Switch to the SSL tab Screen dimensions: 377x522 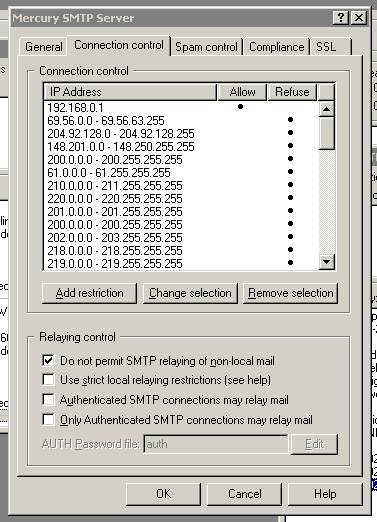[331, 47]
